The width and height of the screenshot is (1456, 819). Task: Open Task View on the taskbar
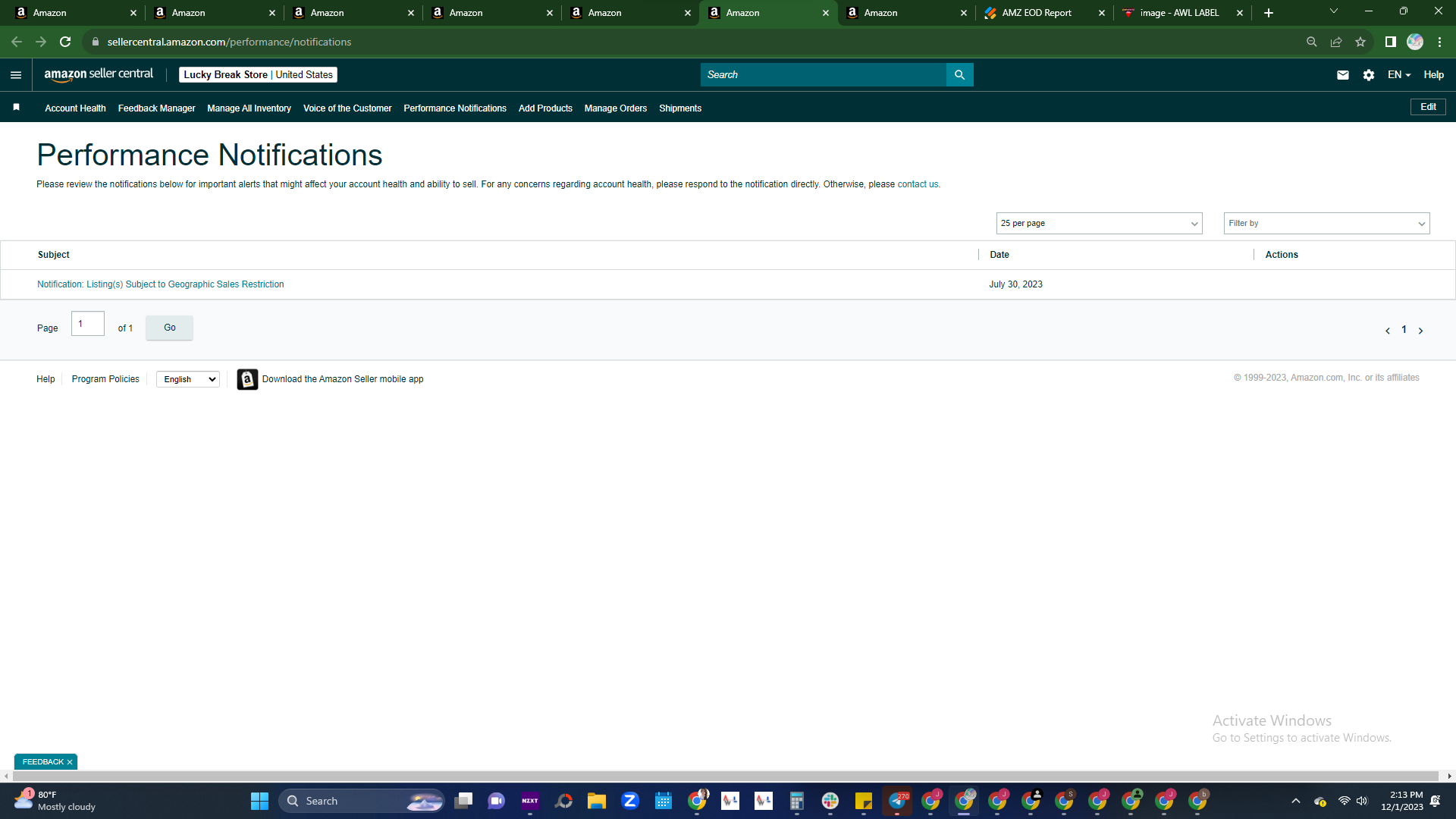pos(463,801)
